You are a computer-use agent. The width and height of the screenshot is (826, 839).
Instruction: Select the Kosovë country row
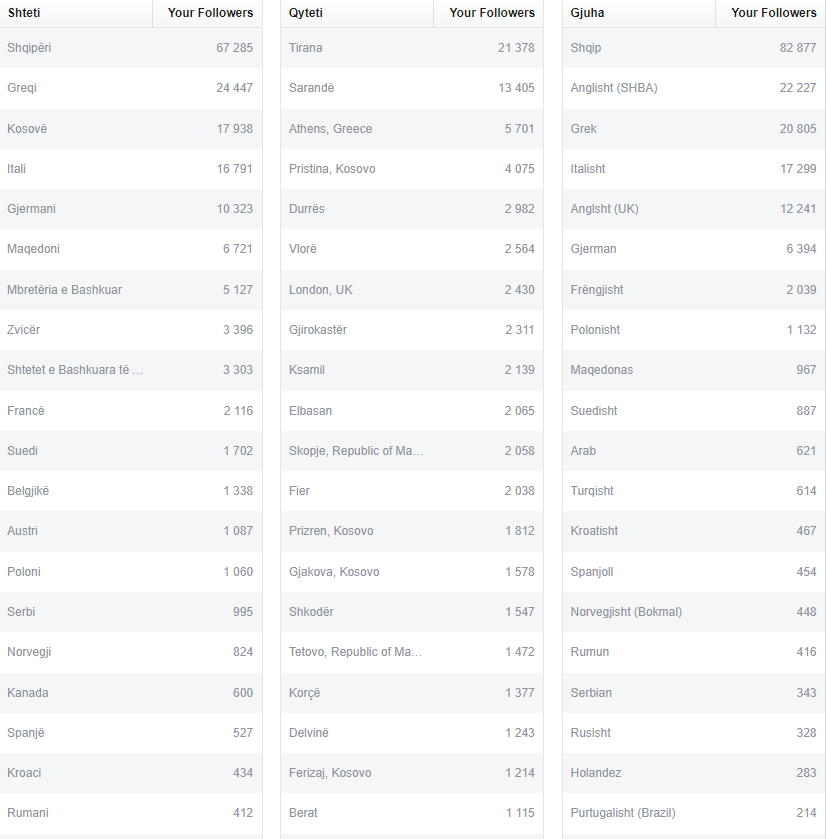131,128
